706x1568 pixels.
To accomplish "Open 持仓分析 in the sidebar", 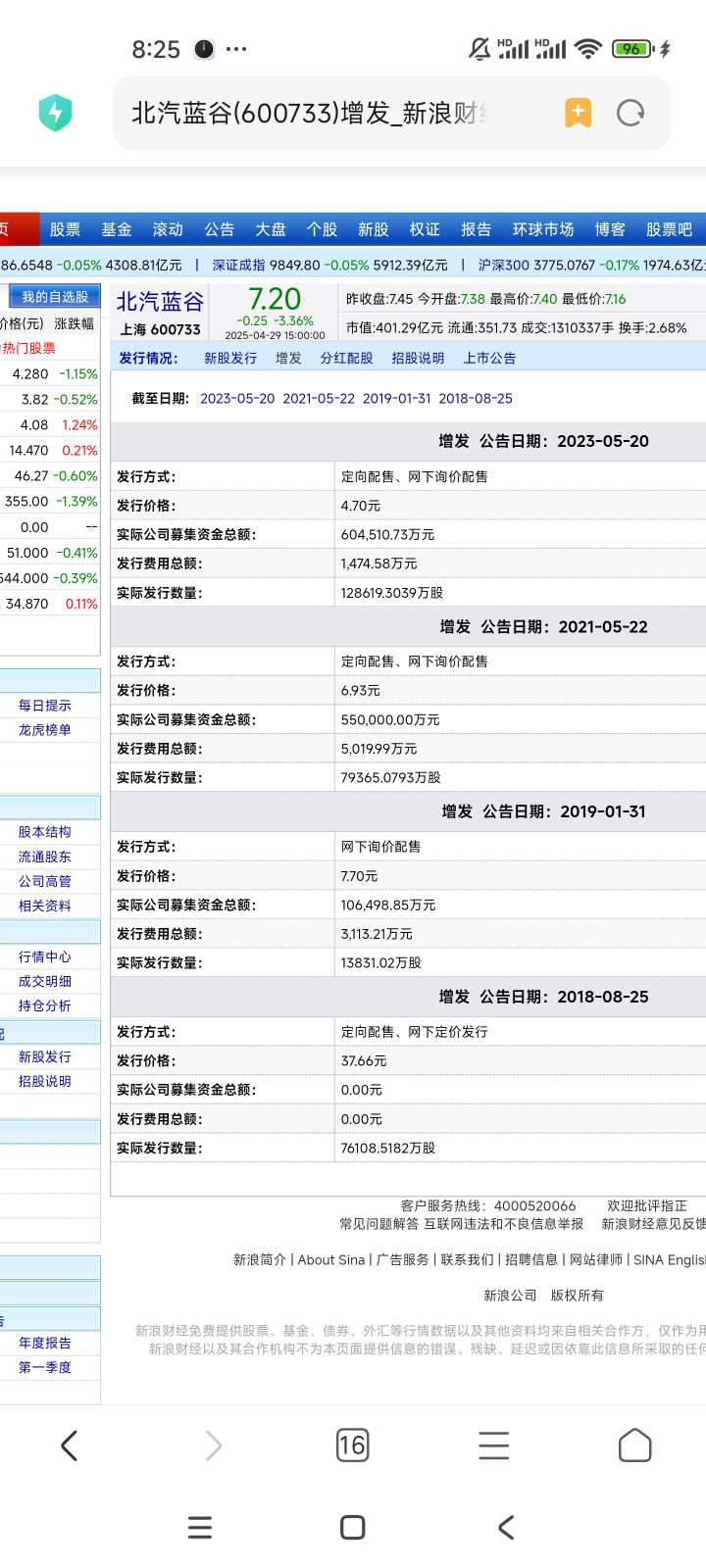I will pos(44,1005).
